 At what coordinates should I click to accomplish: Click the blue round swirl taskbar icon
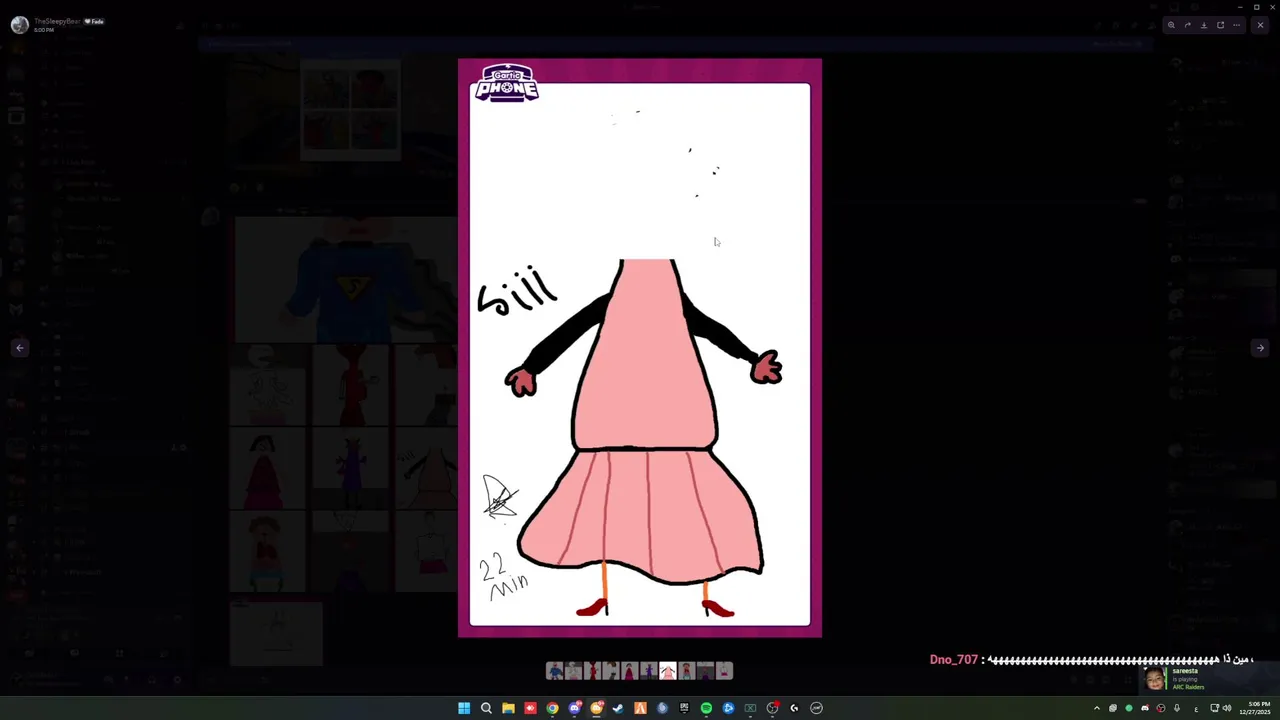[662, 708]
